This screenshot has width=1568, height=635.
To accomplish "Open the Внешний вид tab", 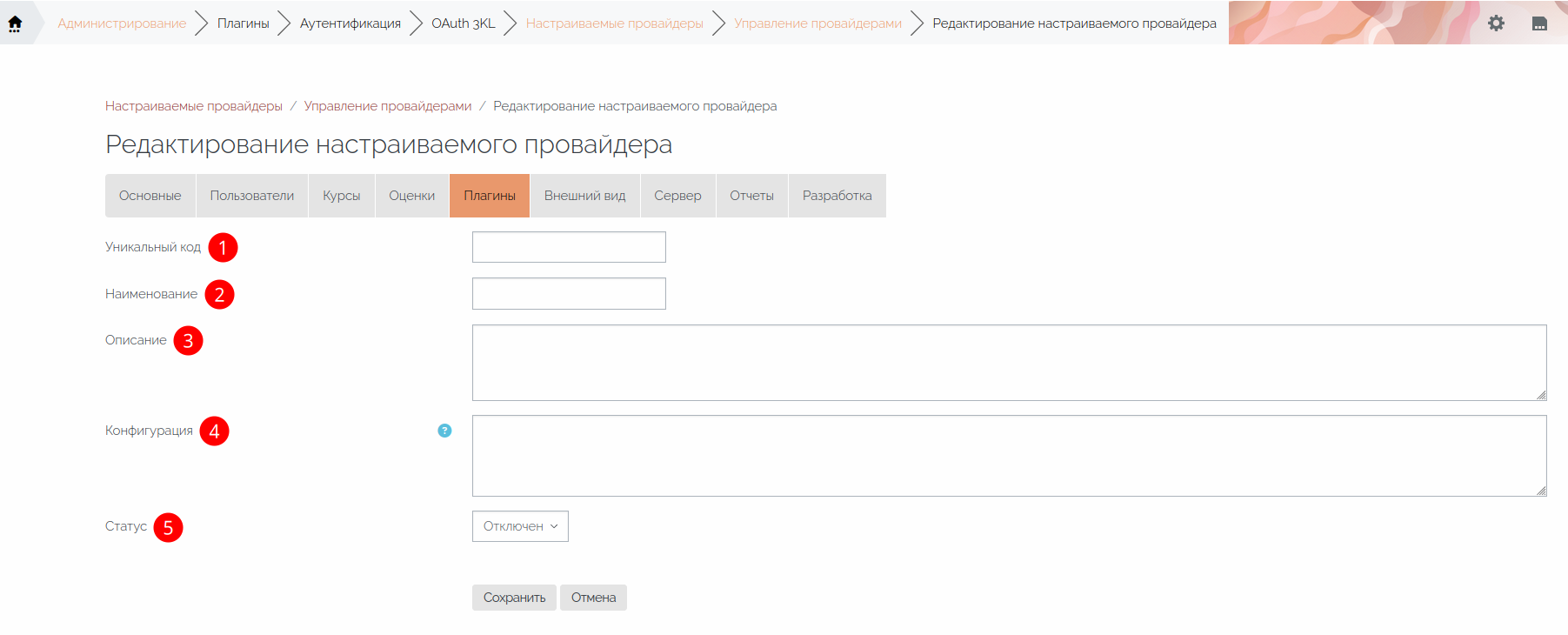I will [x=584, y=196].
